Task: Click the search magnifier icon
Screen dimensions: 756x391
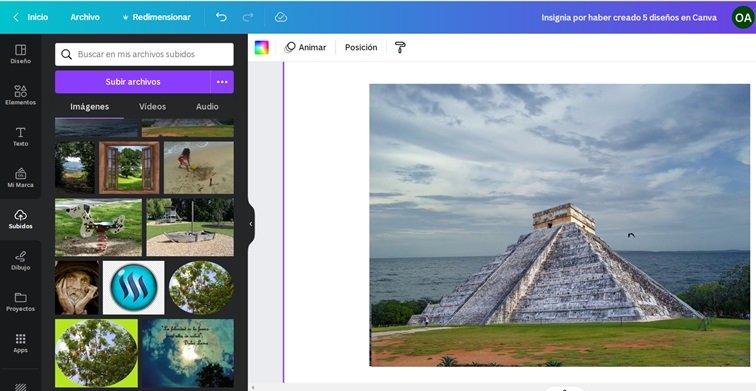Action: click(67, 54)
